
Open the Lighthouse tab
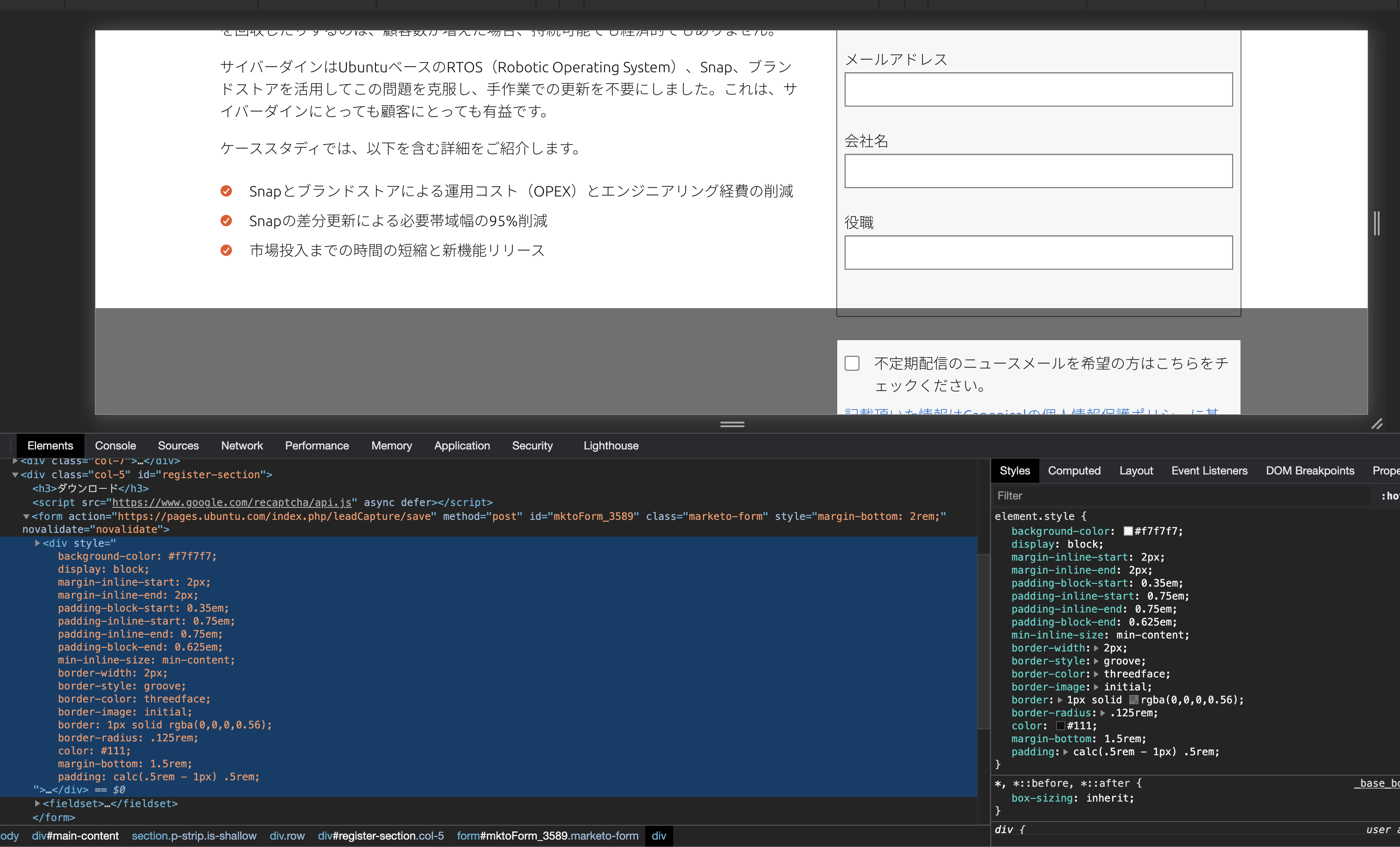click(611, 445)
